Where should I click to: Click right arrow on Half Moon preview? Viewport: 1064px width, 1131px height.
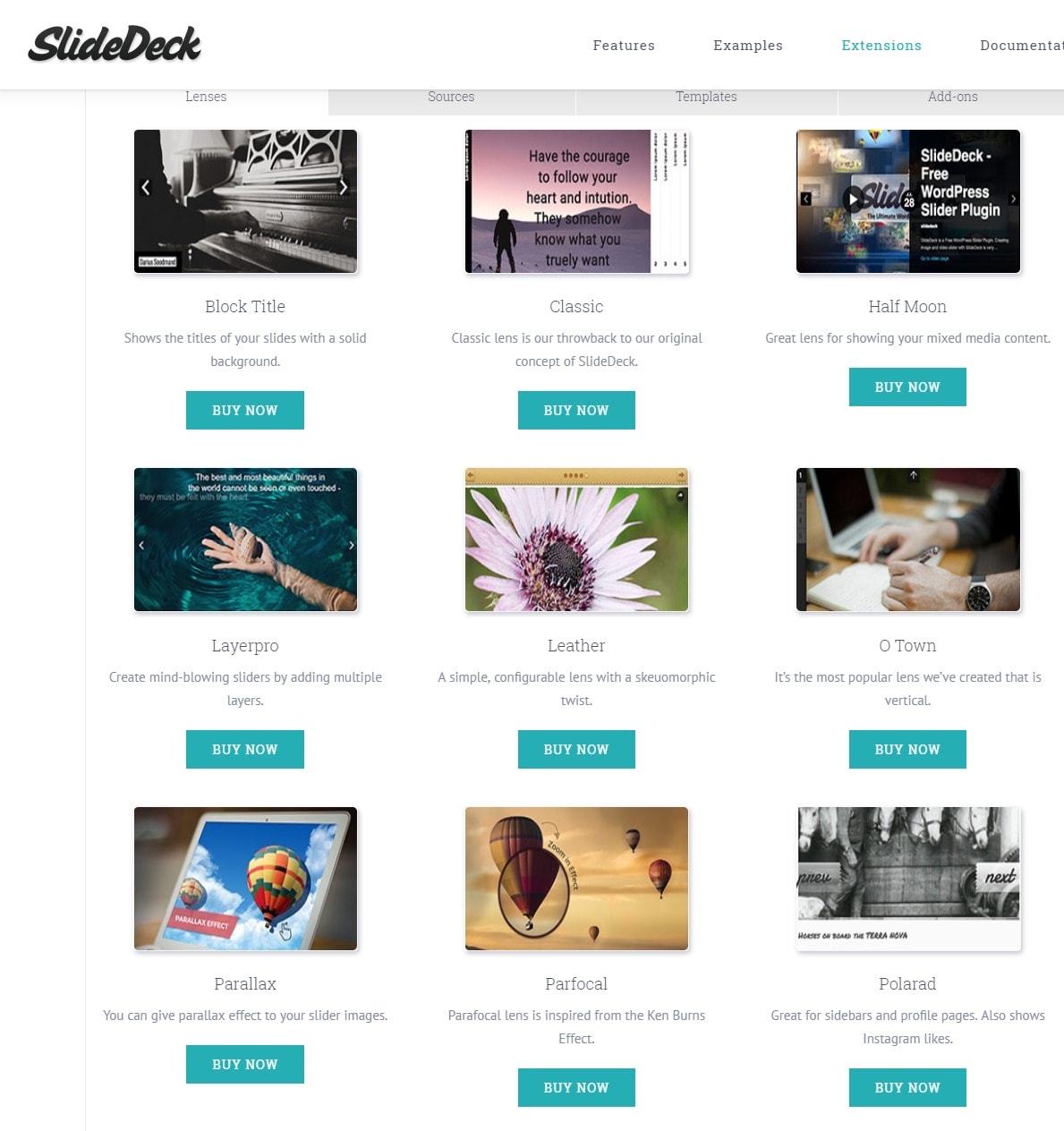tap(1013, 199)
